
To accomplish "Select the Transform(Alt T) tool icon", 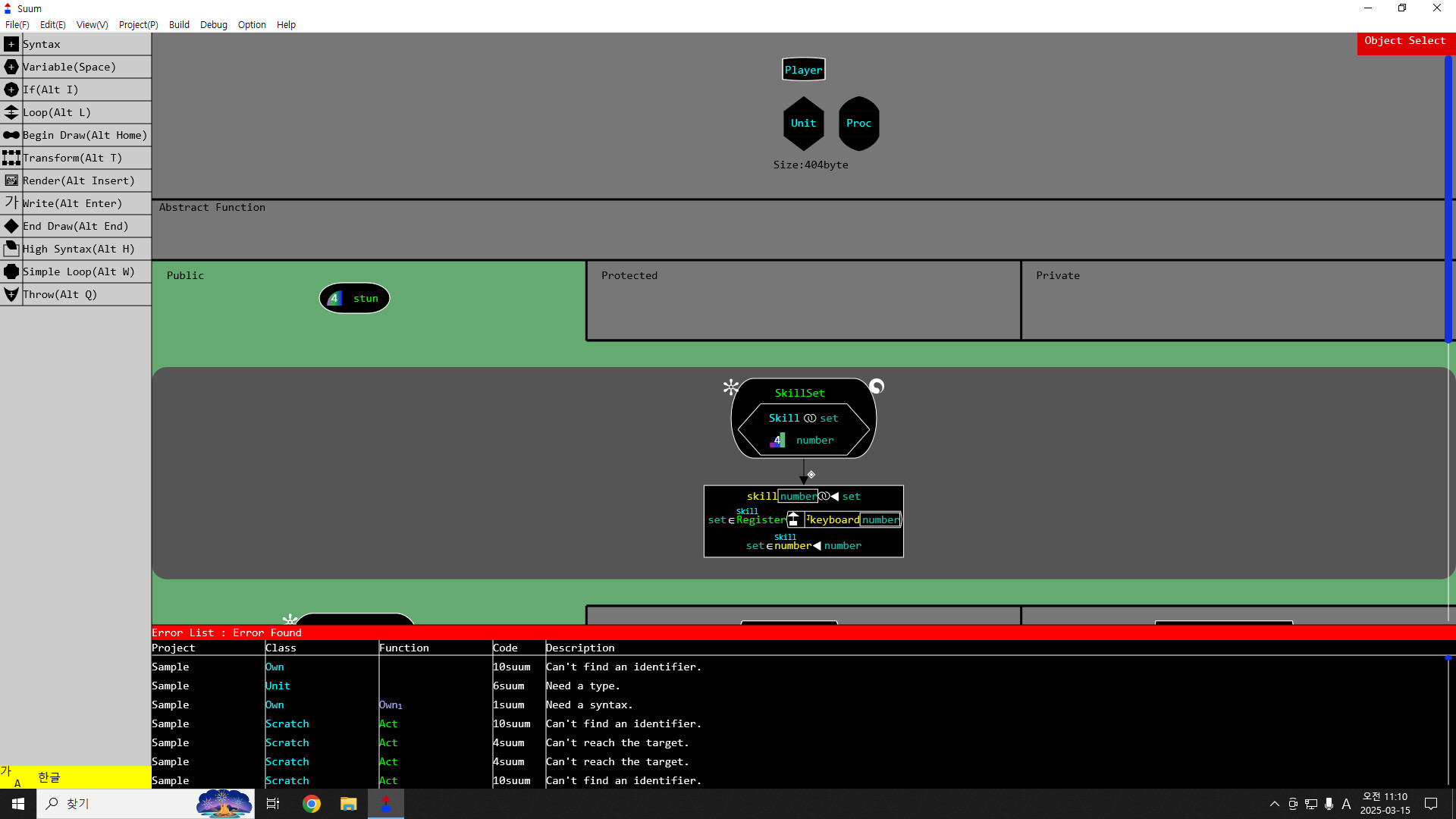I will [x=11, y=158].
